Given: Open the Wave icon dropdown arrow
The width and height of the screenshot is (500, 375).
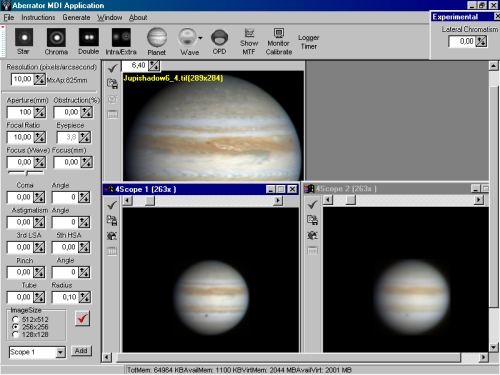Looking at the screenshot, I should coord(200,38).
